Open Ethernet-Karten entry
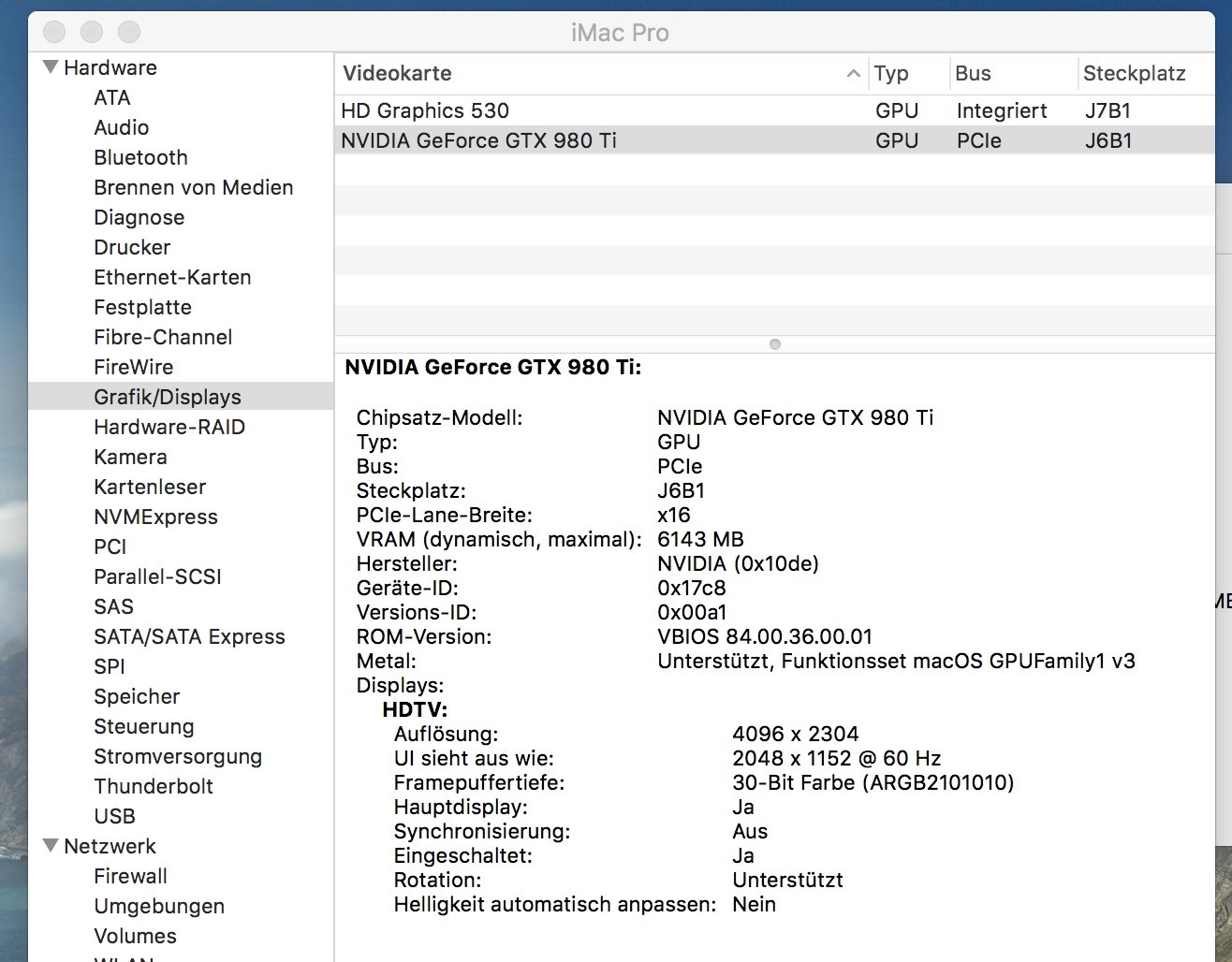The height and width of the screenshot is (962, 1232). pyautogui.click(x=172, y=277)
